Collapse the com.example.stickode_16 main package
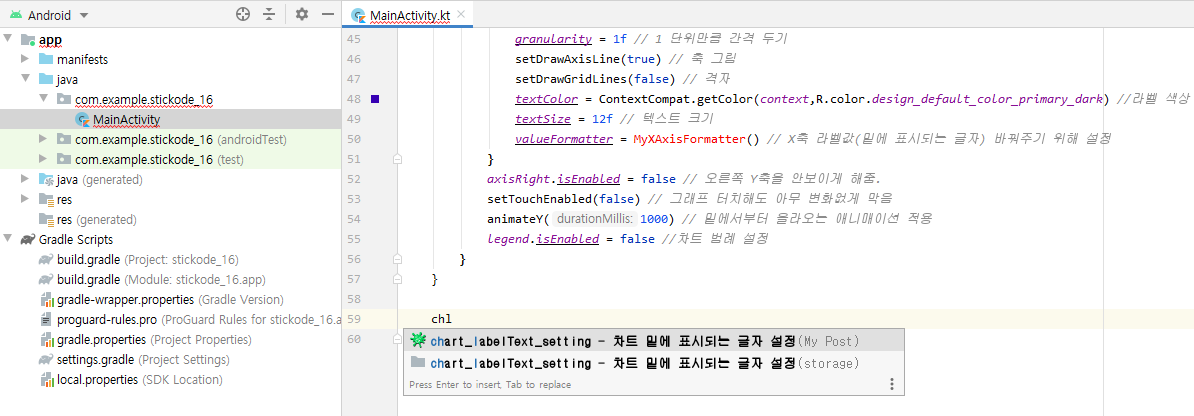This screenshot has width=1194, height=416. [43, 99]
